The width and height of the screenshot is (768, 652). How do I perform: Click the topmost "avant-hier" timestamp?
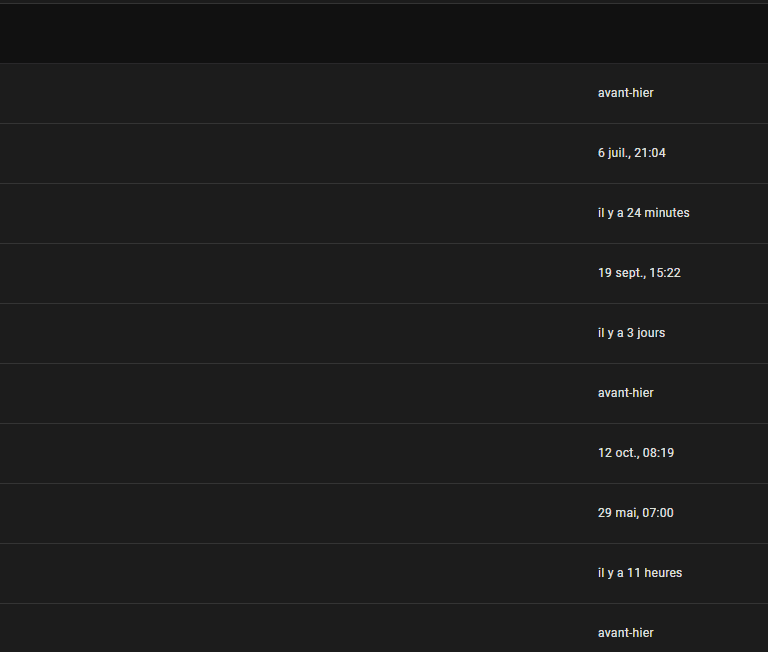coord(625,93)
